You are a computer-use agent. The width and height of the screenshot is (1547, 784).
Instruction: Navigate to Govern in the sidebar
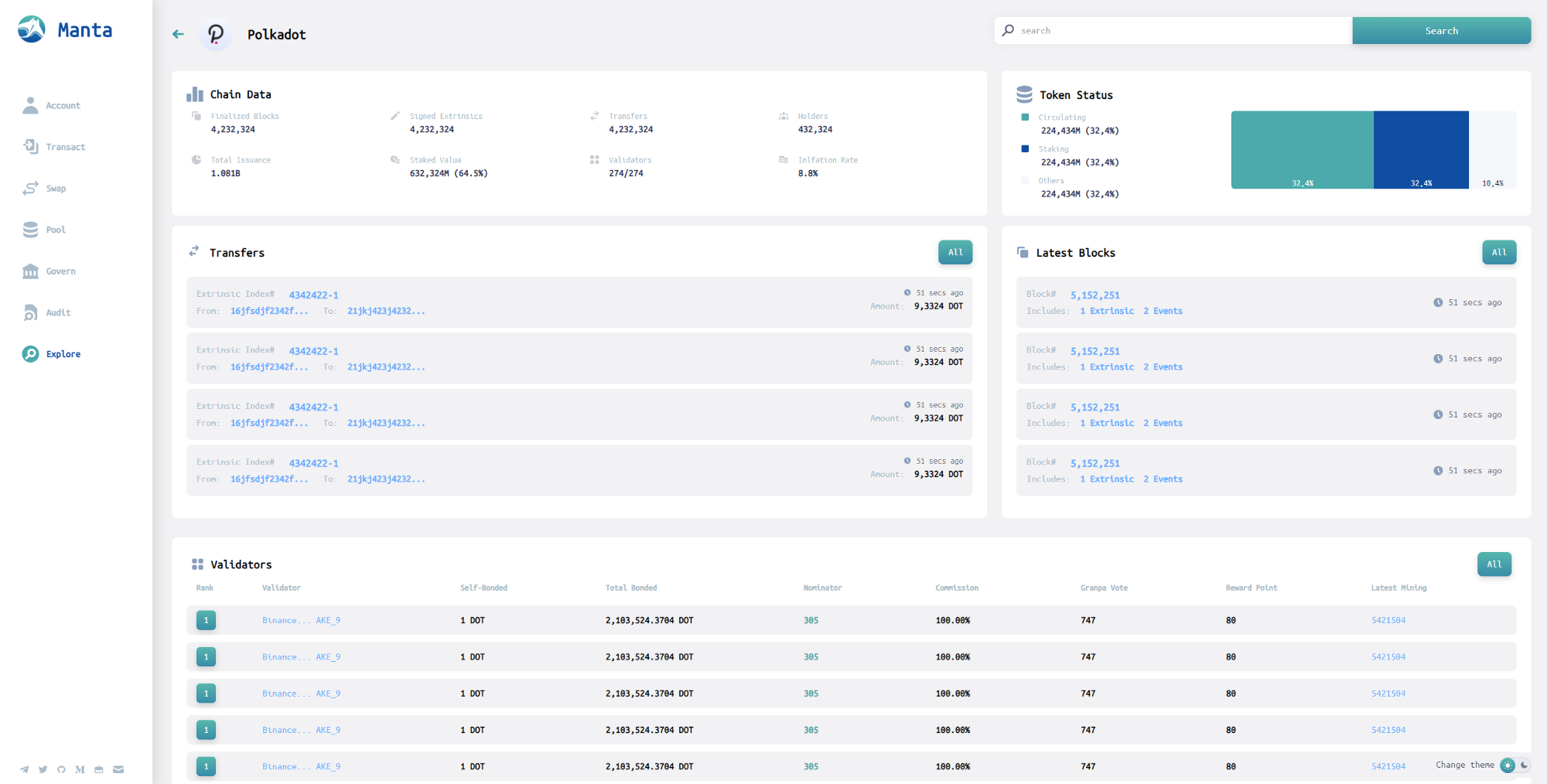coord(49,271)
